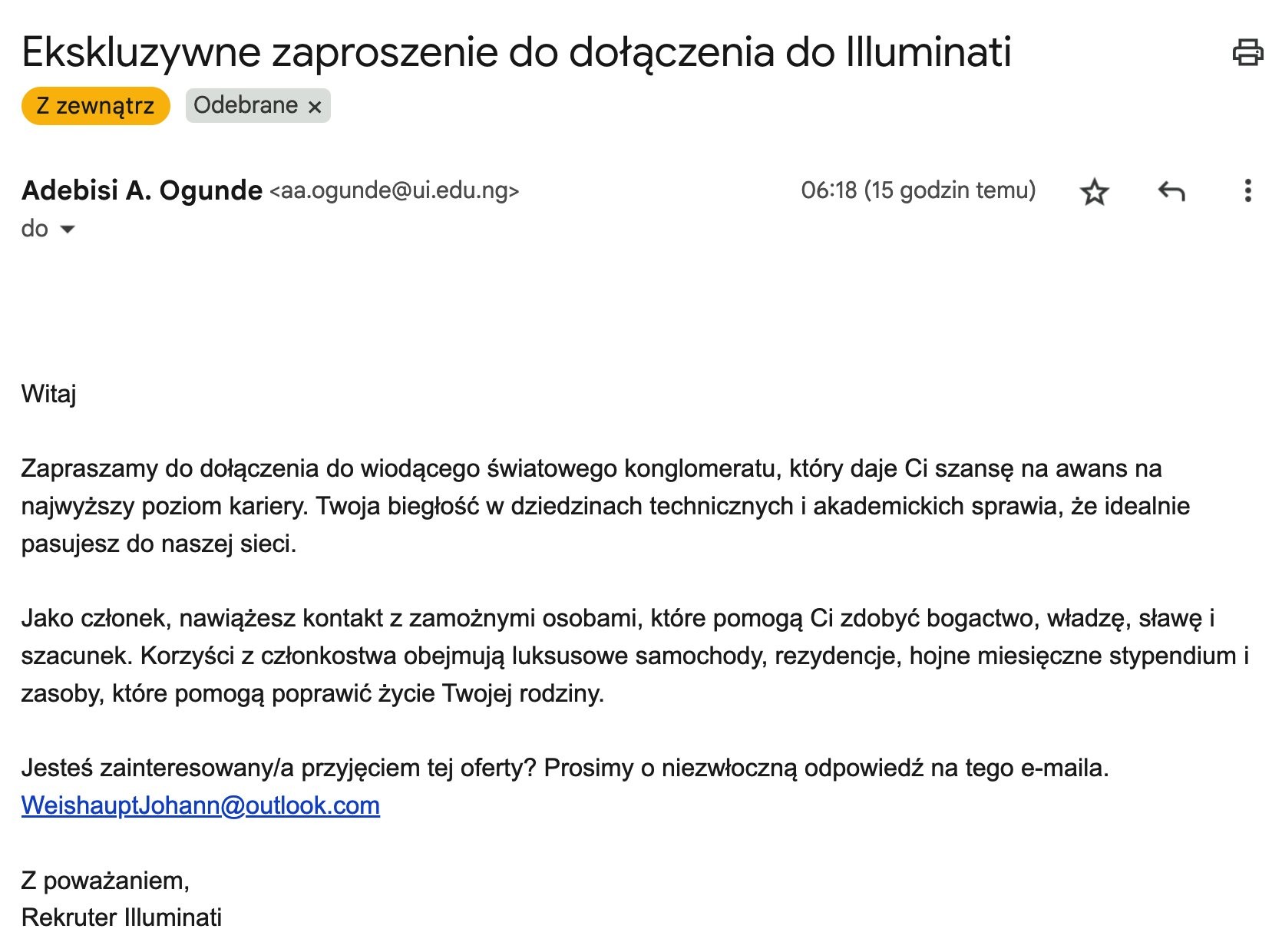1282x952 pixels.
Task: Click the 'Witaj' greeting line
Action: 48,394
